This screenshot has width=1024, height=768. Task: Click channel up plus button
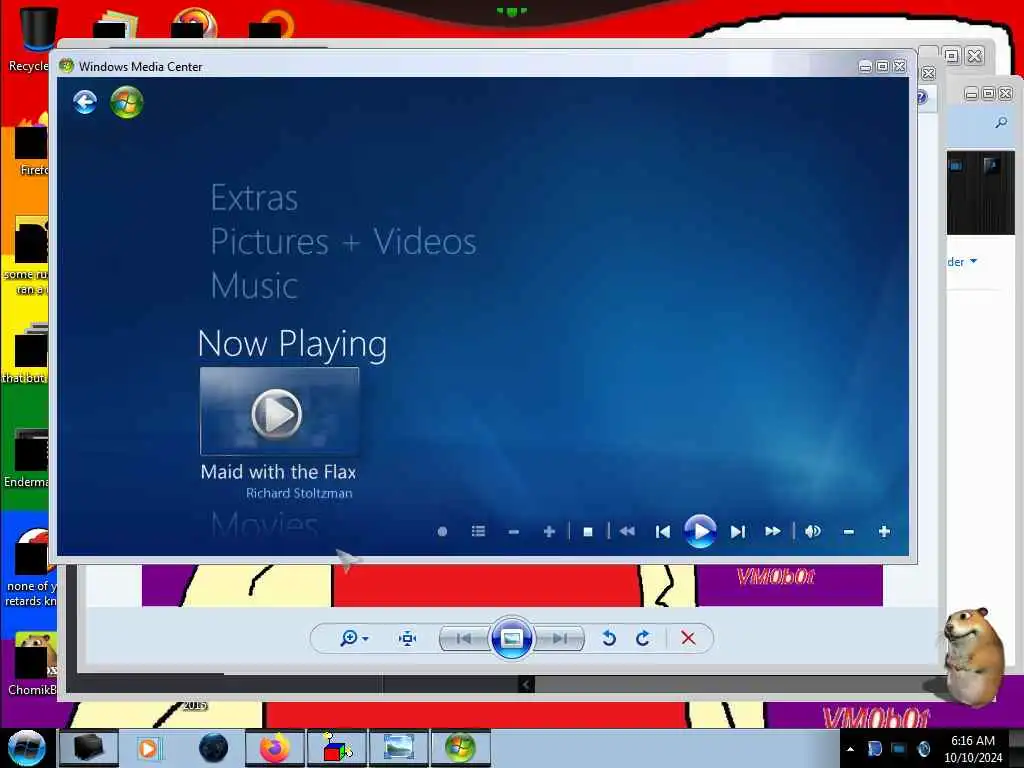click(x=549, y=532)
